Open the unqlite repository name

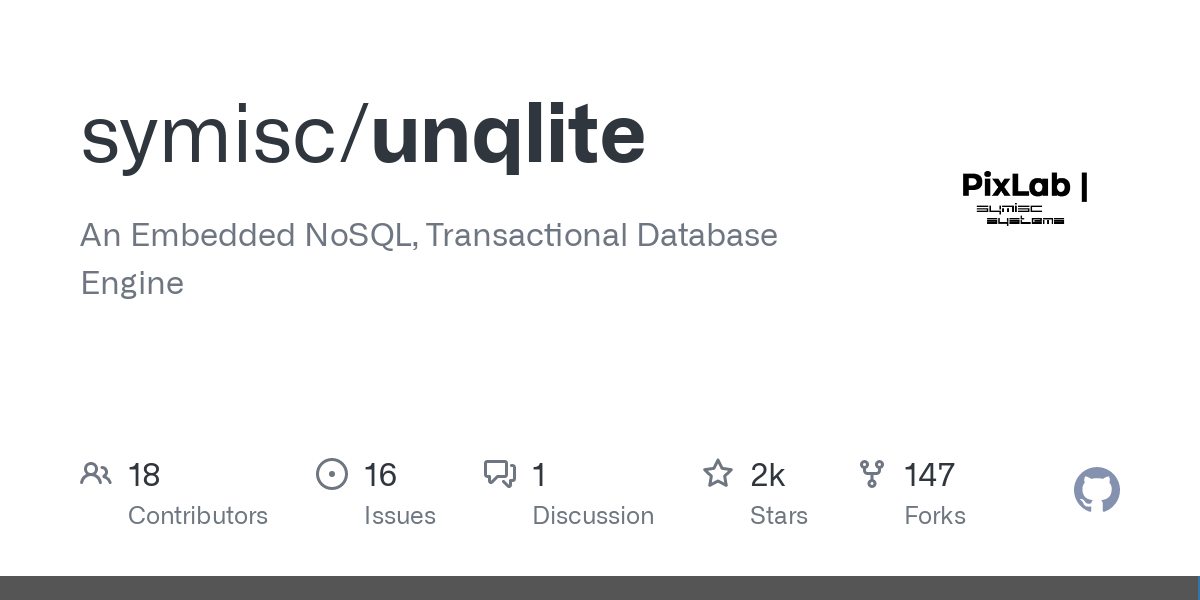pyautogui.click(x=508, y=135)
